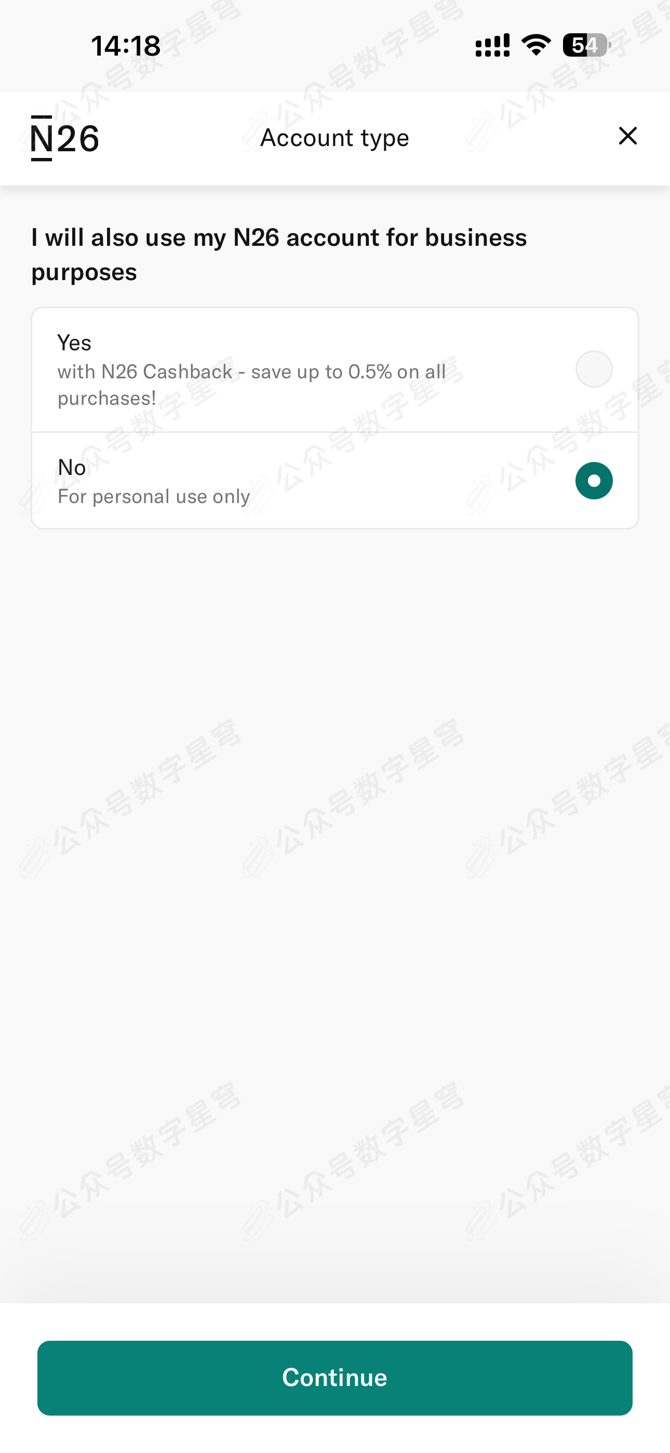Select the green radio button beside No
670x1453 pixels.
[594, 481]
